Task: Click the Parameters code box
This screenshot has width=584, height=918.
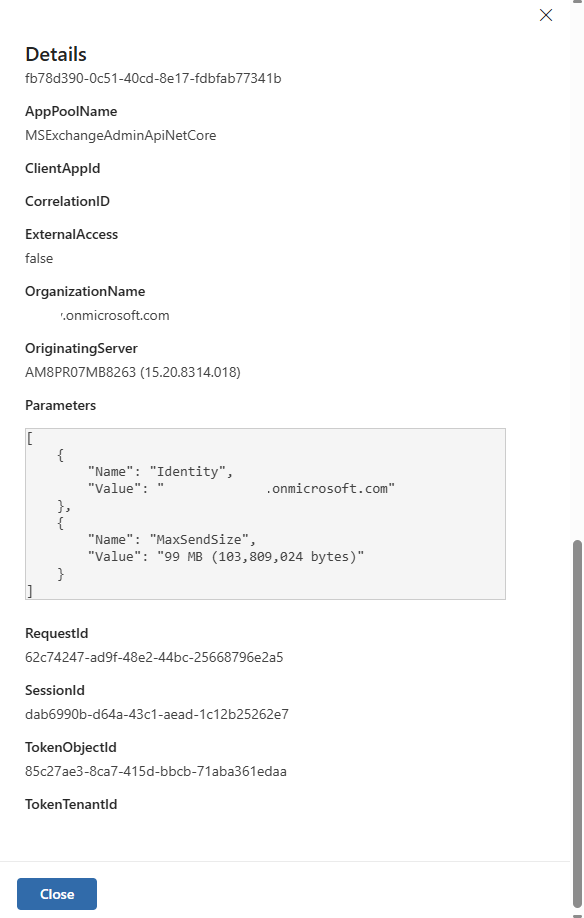Action: (265, 512)
